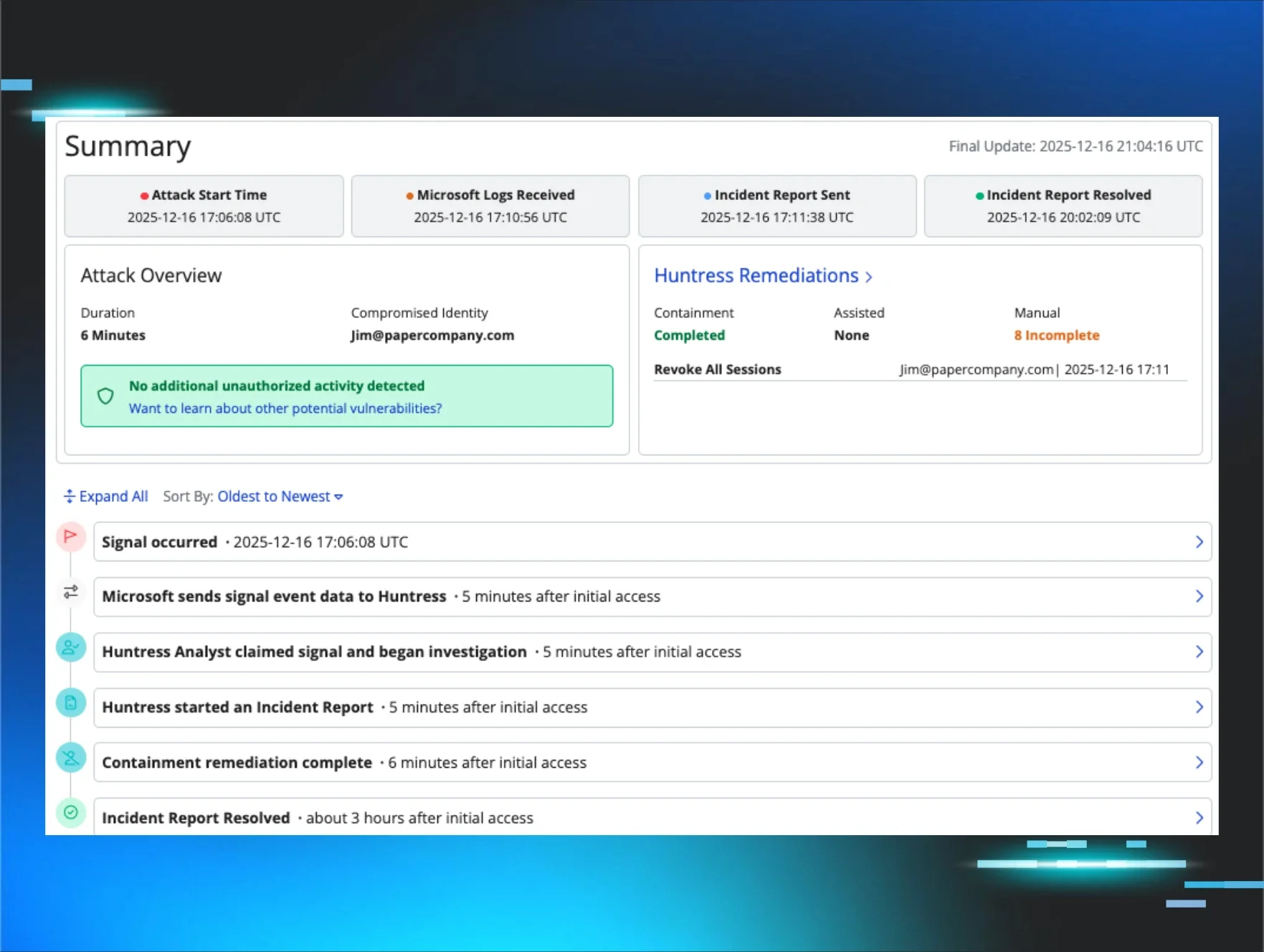1264x952 pixels.
Task: Click the Incident Report document icon
Action: point(70,703)
